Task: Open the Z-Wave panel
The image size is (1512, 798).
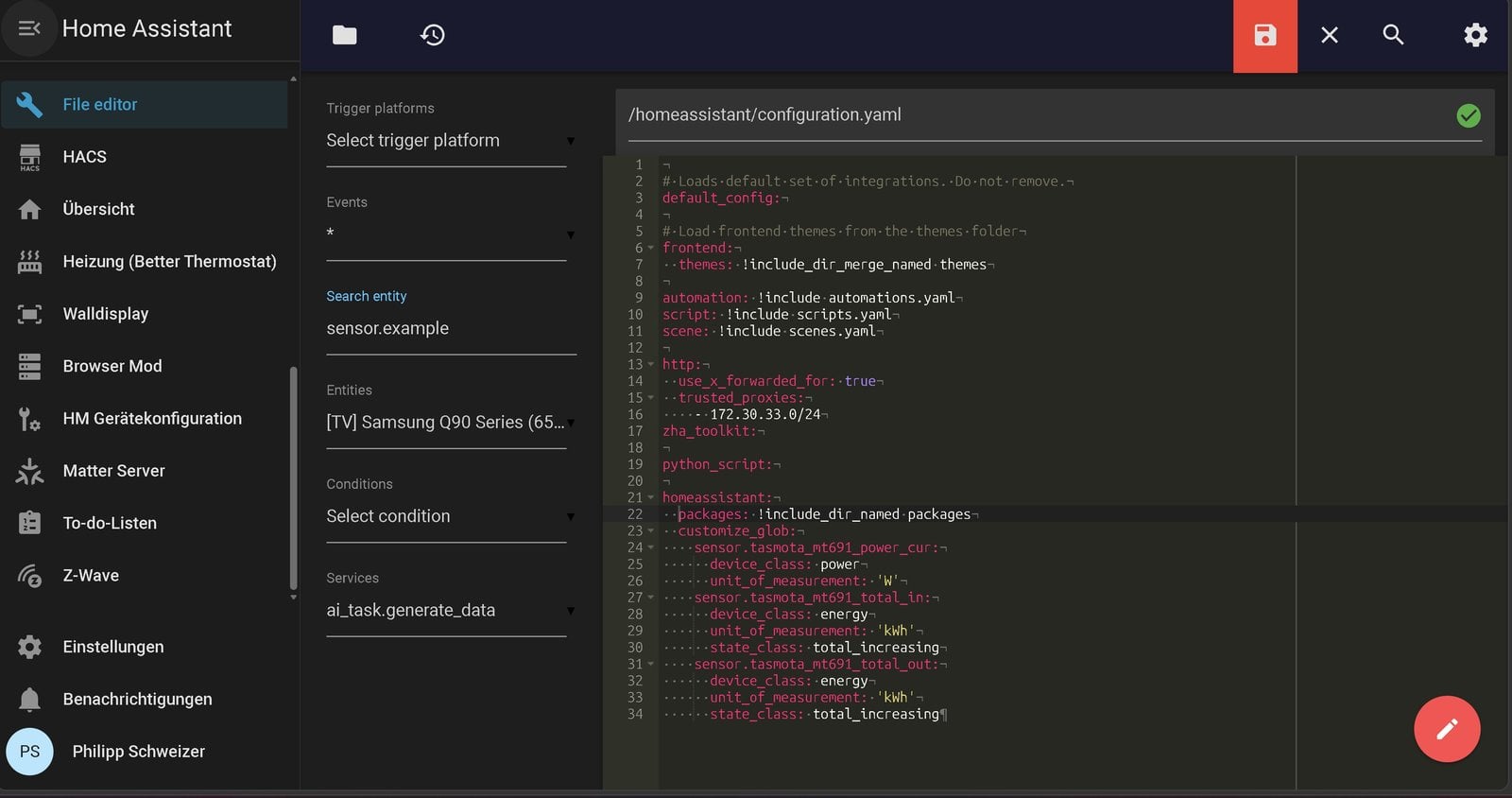Action: click(145, 576)
